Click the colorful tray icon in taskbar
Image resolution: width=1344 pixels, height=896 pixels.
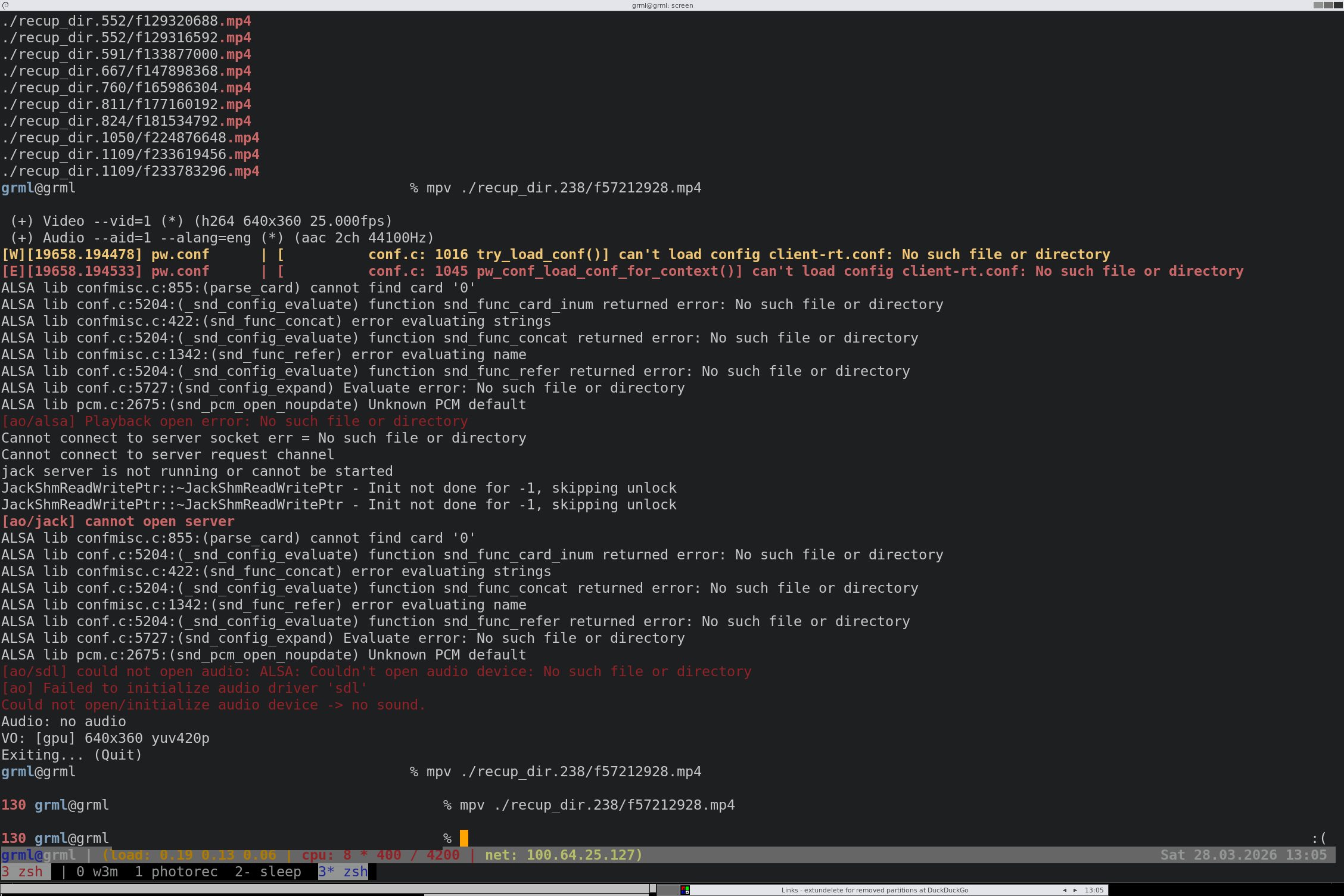(685, 890)
